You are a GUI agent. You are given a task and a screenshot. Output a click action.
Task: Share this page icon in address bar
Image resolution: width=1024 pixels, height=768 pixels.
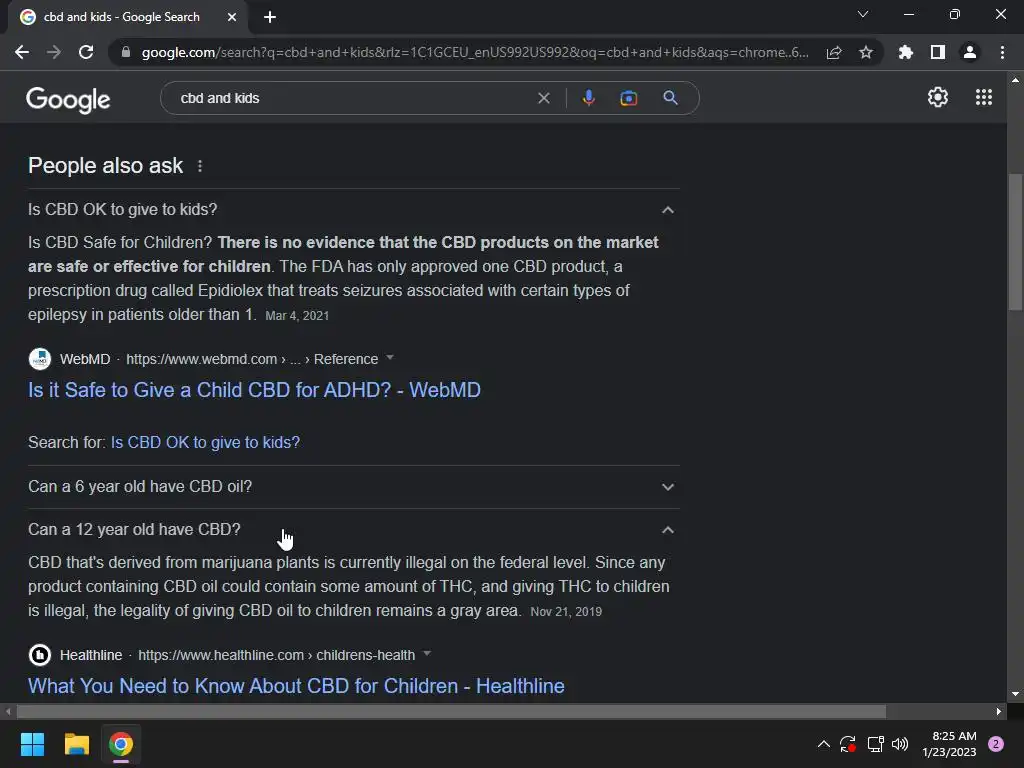pyautogui.click(x=834, y=52)
